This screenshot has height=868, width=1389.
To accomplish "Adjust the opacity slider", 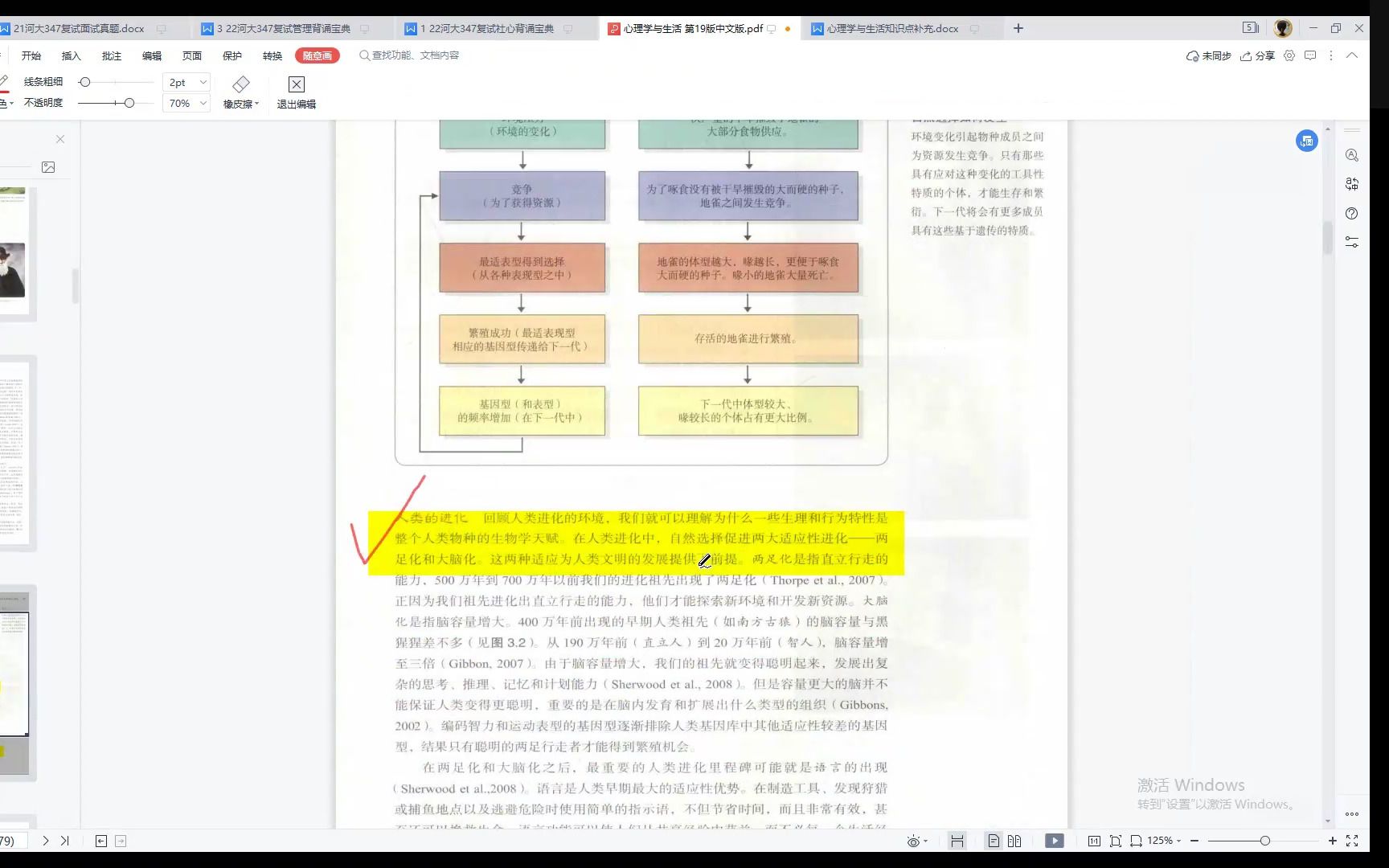I will [x=129, y=103].
